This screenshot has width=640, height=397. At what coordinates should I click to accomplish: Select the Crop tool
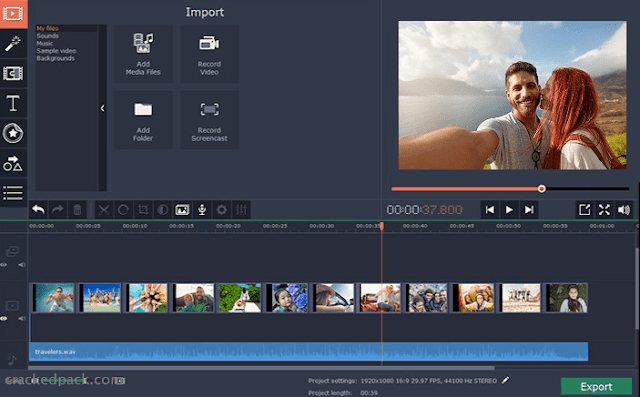click(143, 210)
